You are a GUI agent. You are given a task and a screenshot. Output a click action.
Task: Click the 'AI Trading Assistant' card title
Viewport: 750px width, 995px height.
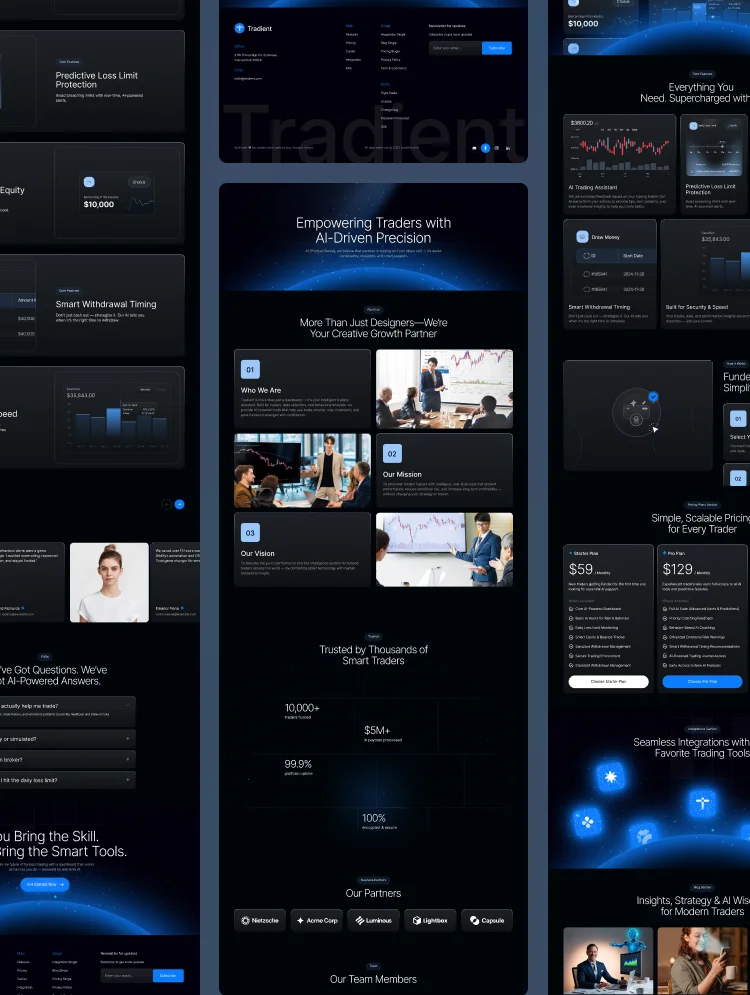593,187
